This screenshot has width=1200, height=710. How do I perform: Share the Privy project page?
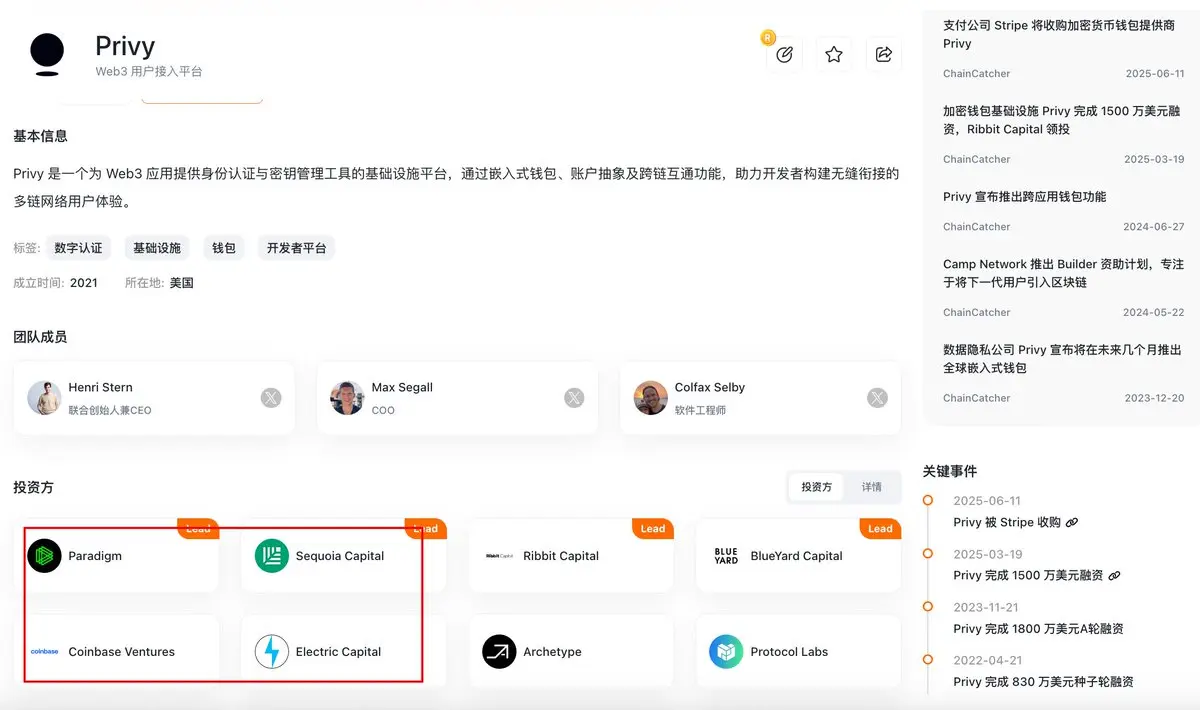click(x=884, y=55)
